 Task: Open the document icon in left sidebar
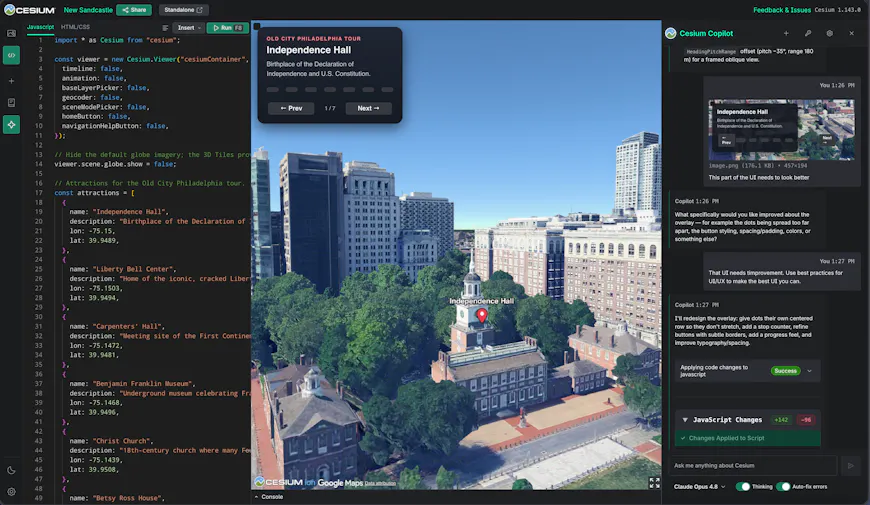(11, 103)
